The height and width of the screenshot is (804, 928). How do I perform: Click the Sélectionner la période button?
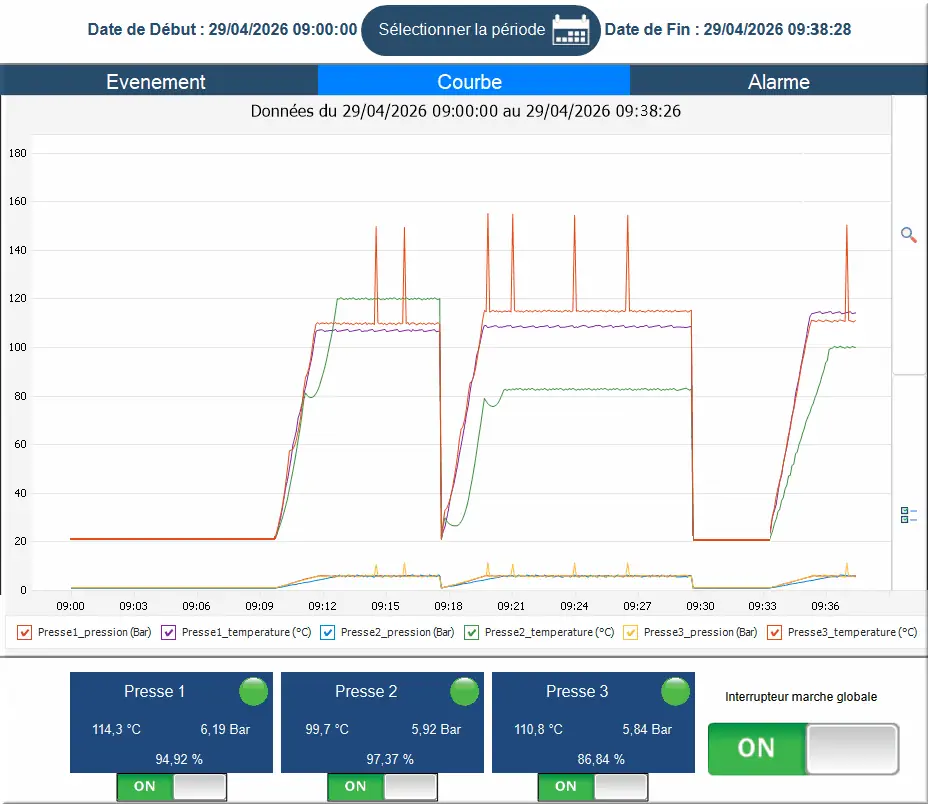click(481, 30)
